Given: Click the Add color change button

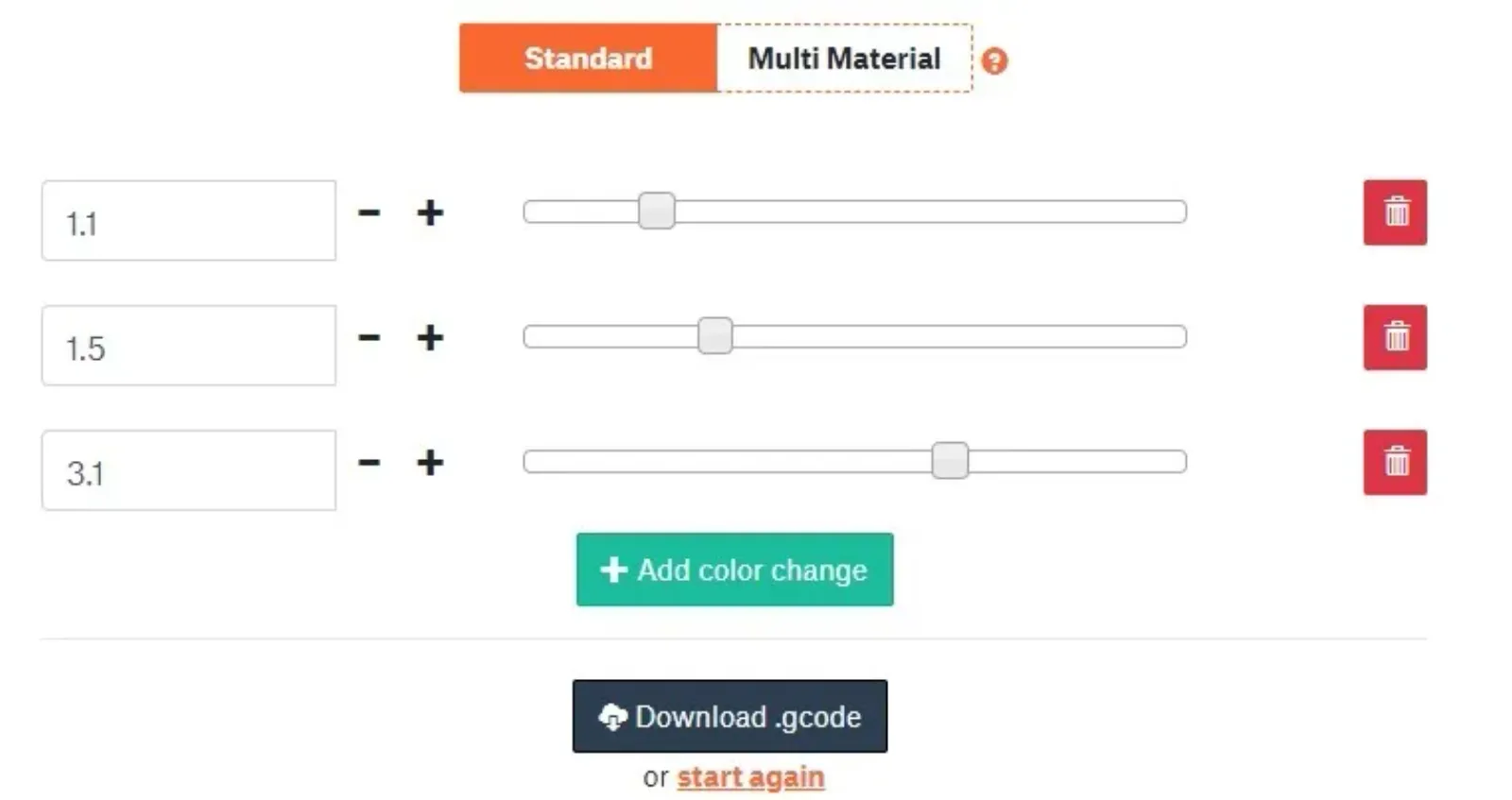Looking at the screenshot, I should [x=734, y=570].
